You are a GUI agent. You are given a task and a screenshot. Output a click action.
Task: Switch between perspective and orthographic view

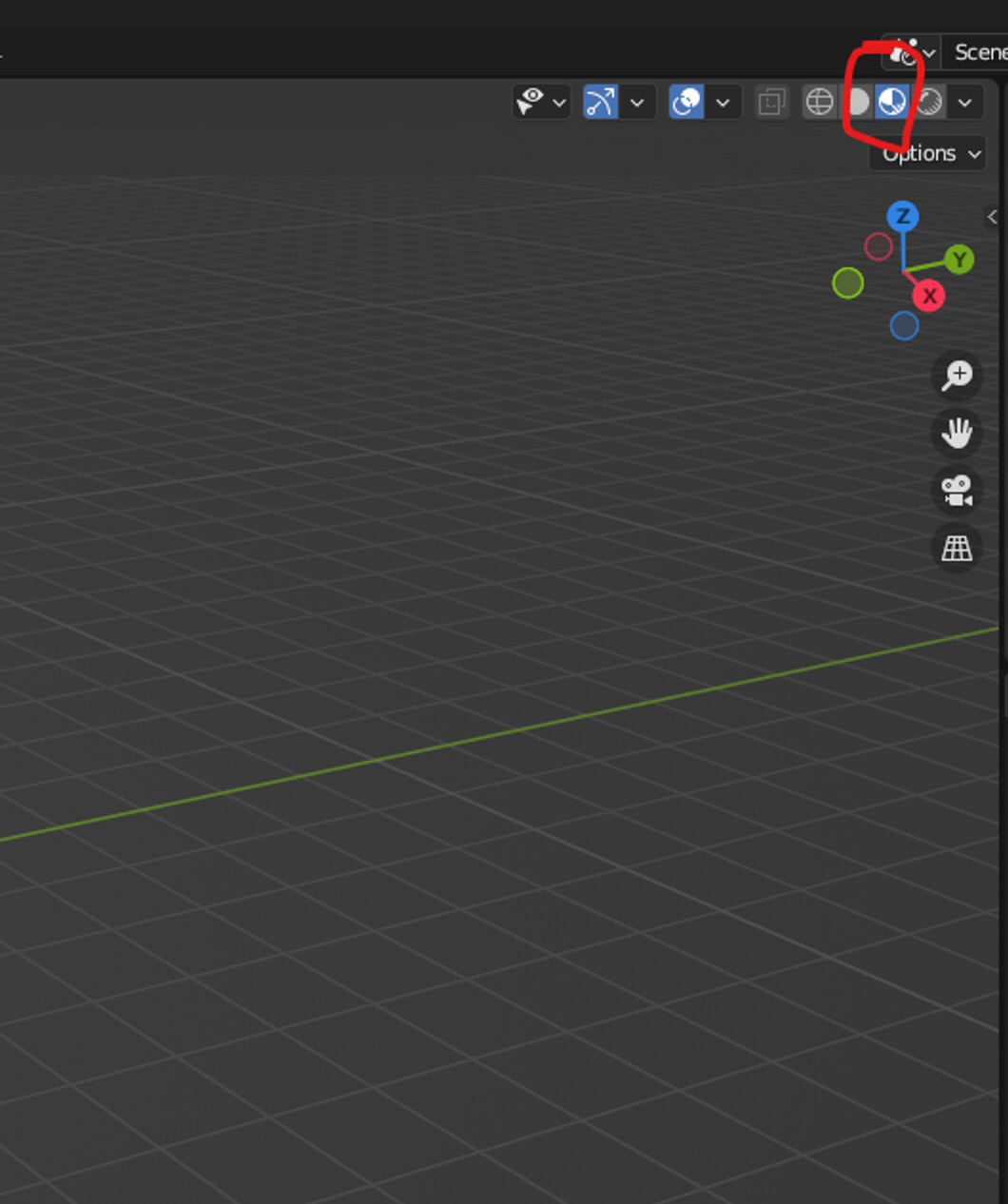[x=957, y=548]
